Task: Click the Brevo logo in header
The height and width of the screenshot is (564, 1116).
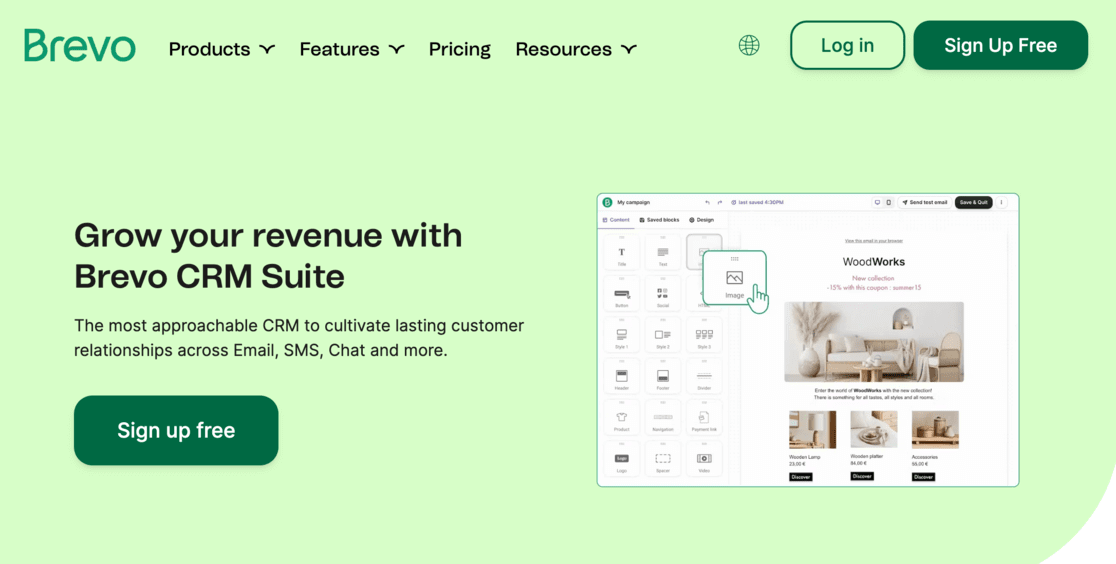Action: 80,46
